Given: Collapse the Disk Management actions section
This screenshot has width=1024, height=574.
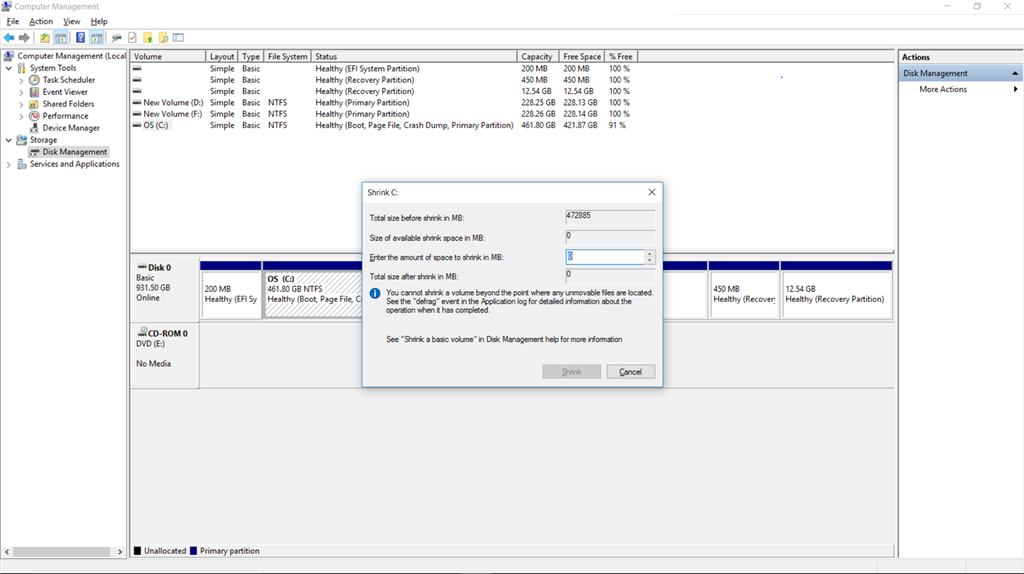Looking at the screenshot, I should tap(1015, 73).
